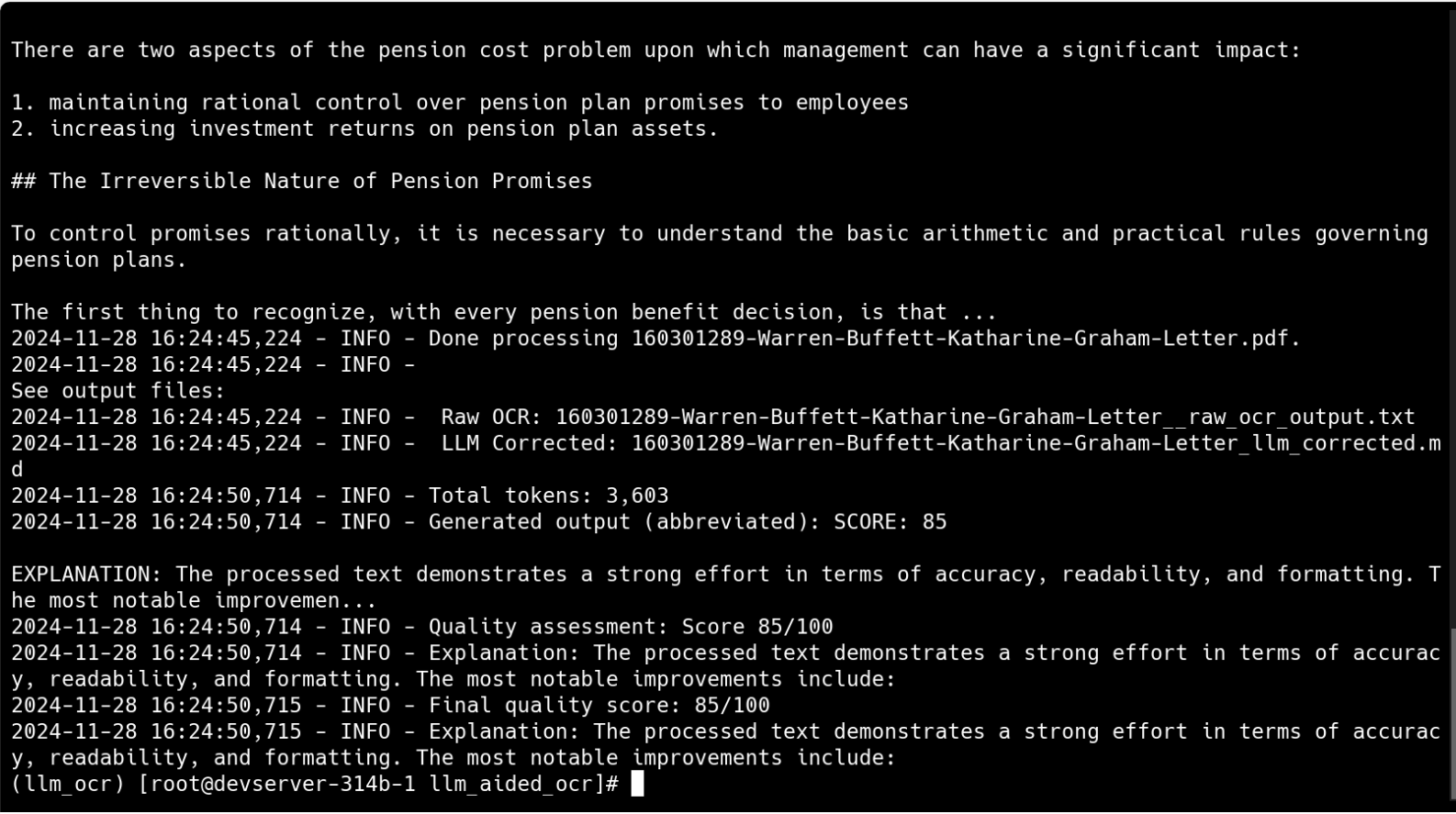This screenshot has width=1456, height=814.
Task: Click the raw_ocr_output.txt filename
Action: (985, 417)
